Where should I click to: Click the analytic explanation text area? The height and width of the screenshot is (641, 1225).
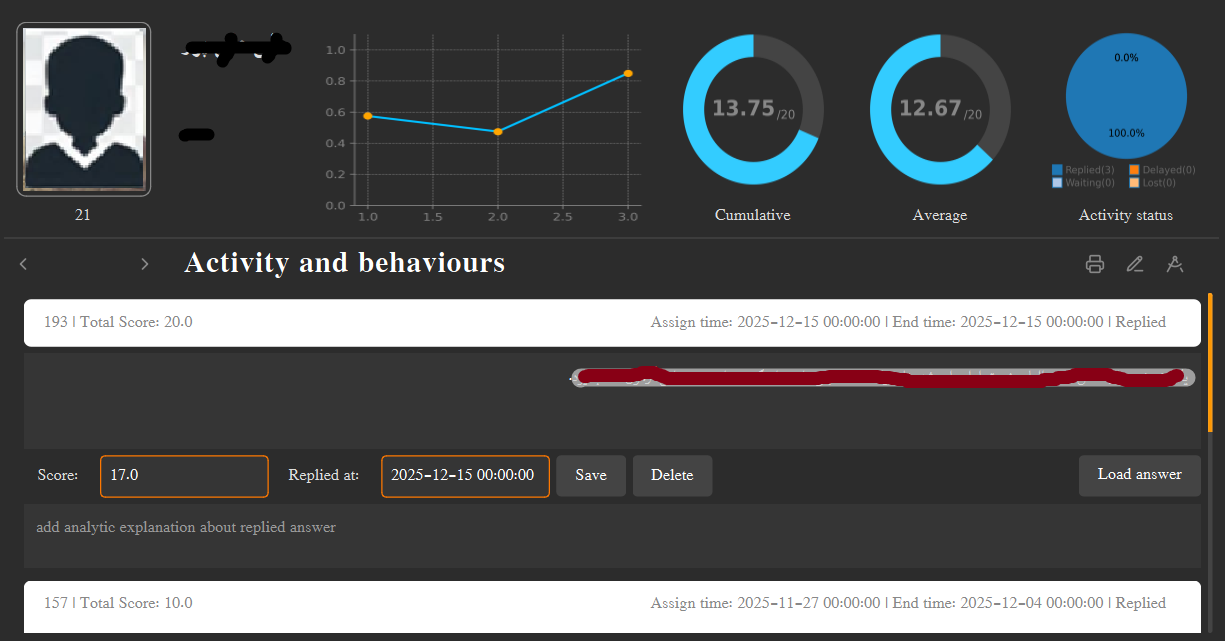612,536
